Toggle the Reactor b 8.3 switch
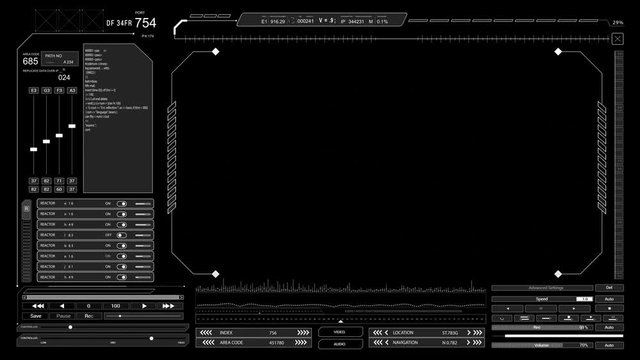 pos(122,246)
